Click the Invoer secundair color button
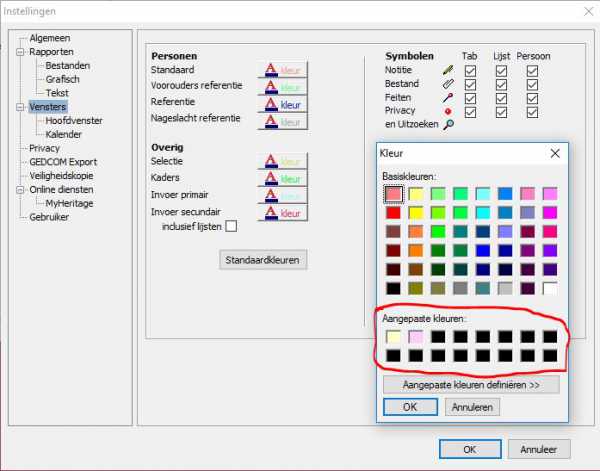The image size is (600, 471). [281, 213]
